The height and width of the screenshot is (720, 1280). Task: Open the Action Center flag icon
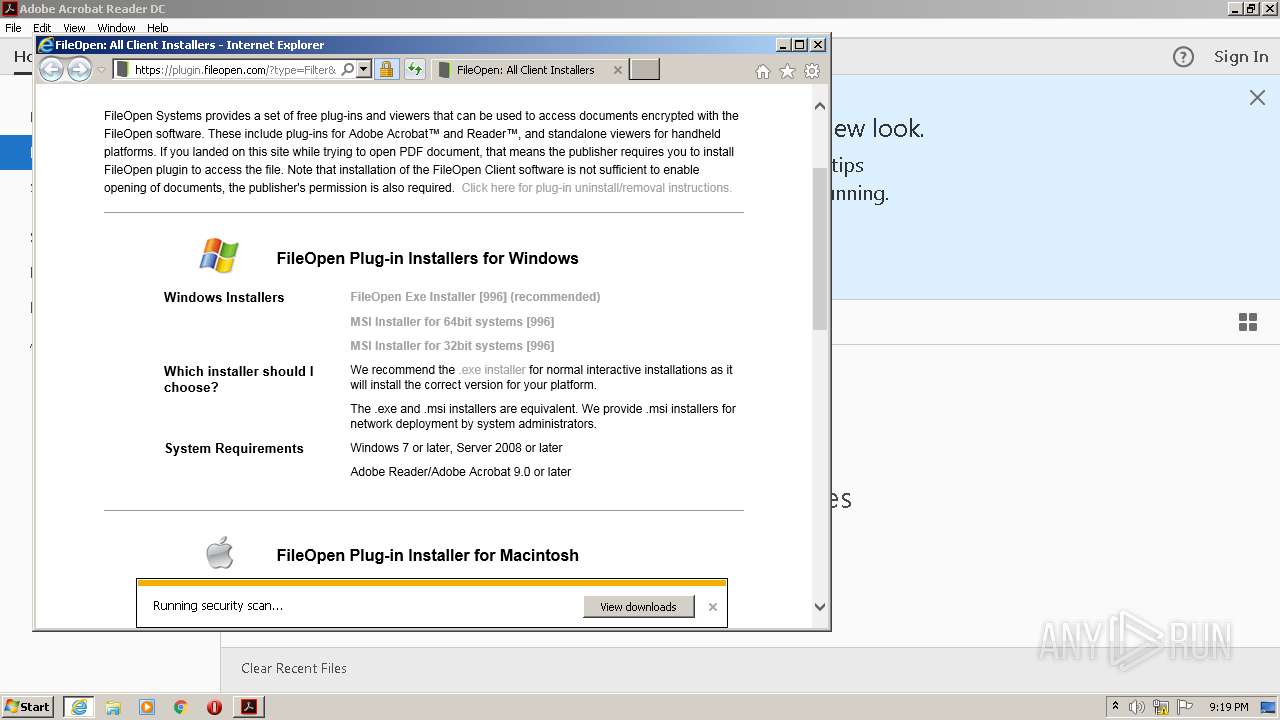[1185, 707]
